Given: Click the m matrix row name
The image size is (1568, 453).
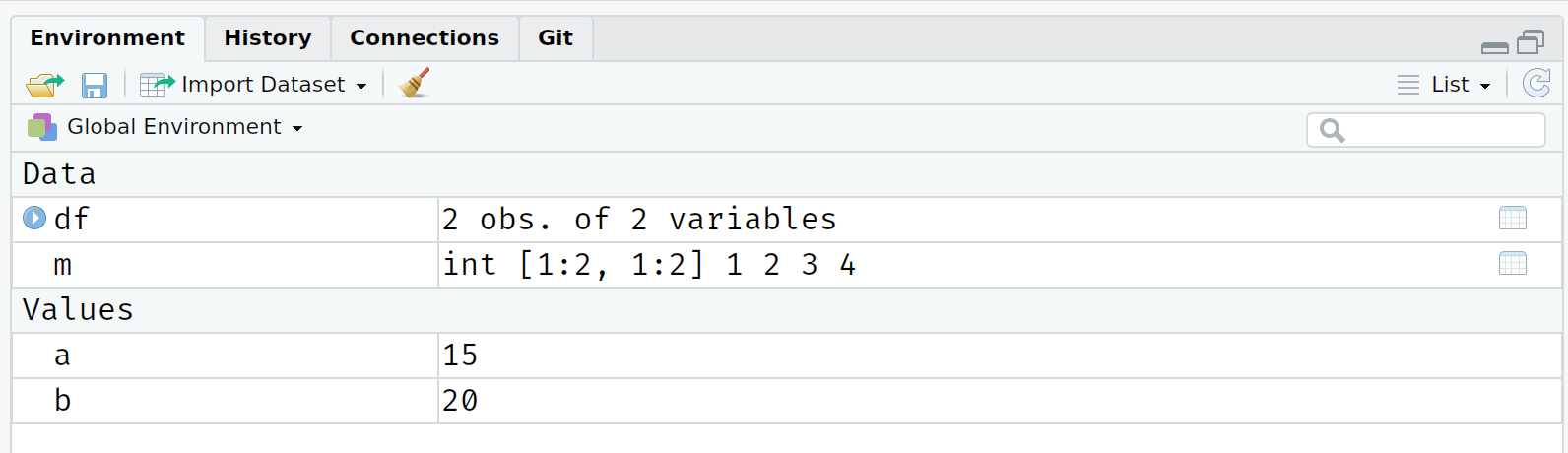Looking at the screenshot, I should (x=63, y=265).
